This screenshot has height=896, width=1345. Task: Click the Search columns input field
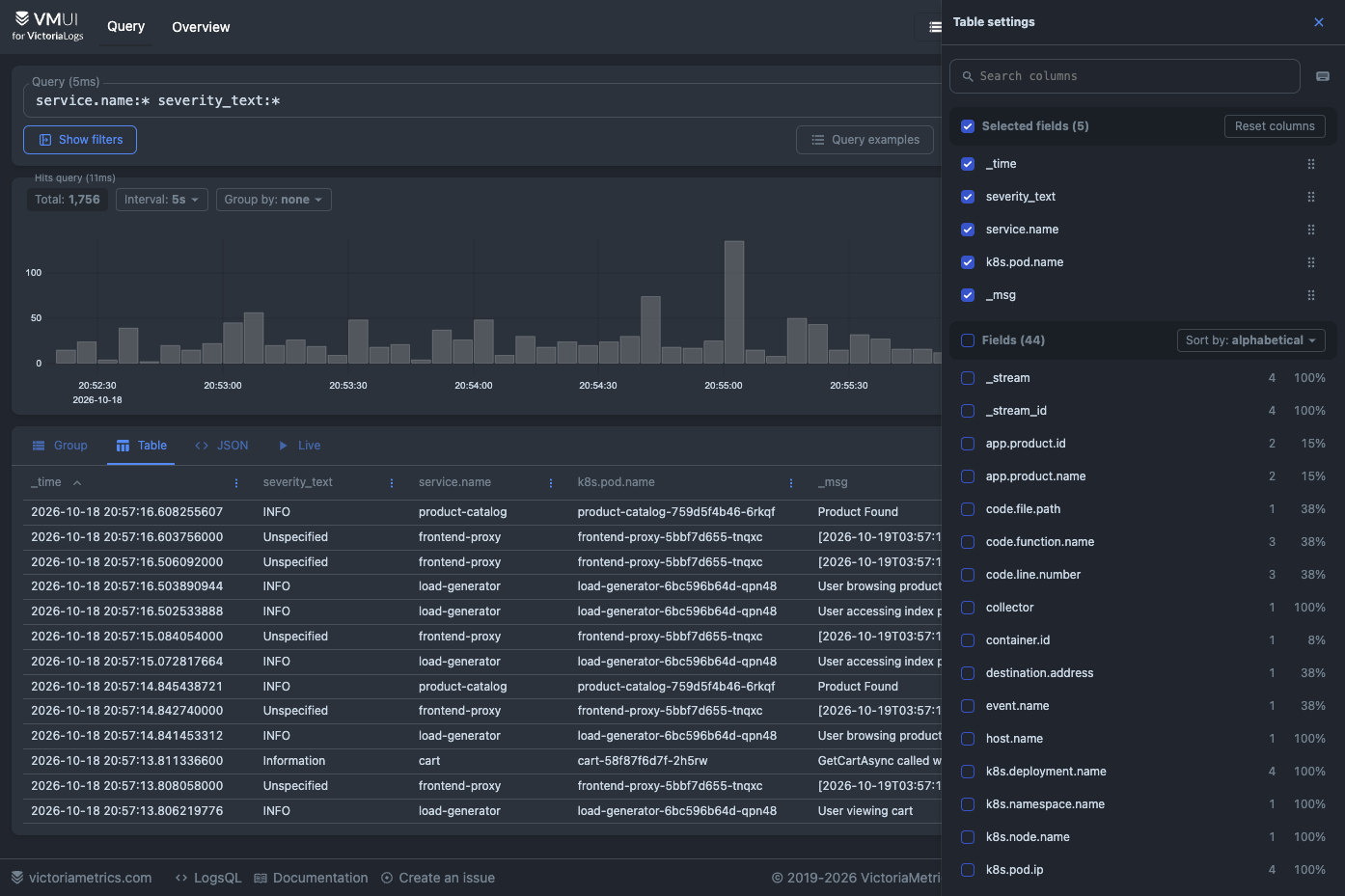1125,76
